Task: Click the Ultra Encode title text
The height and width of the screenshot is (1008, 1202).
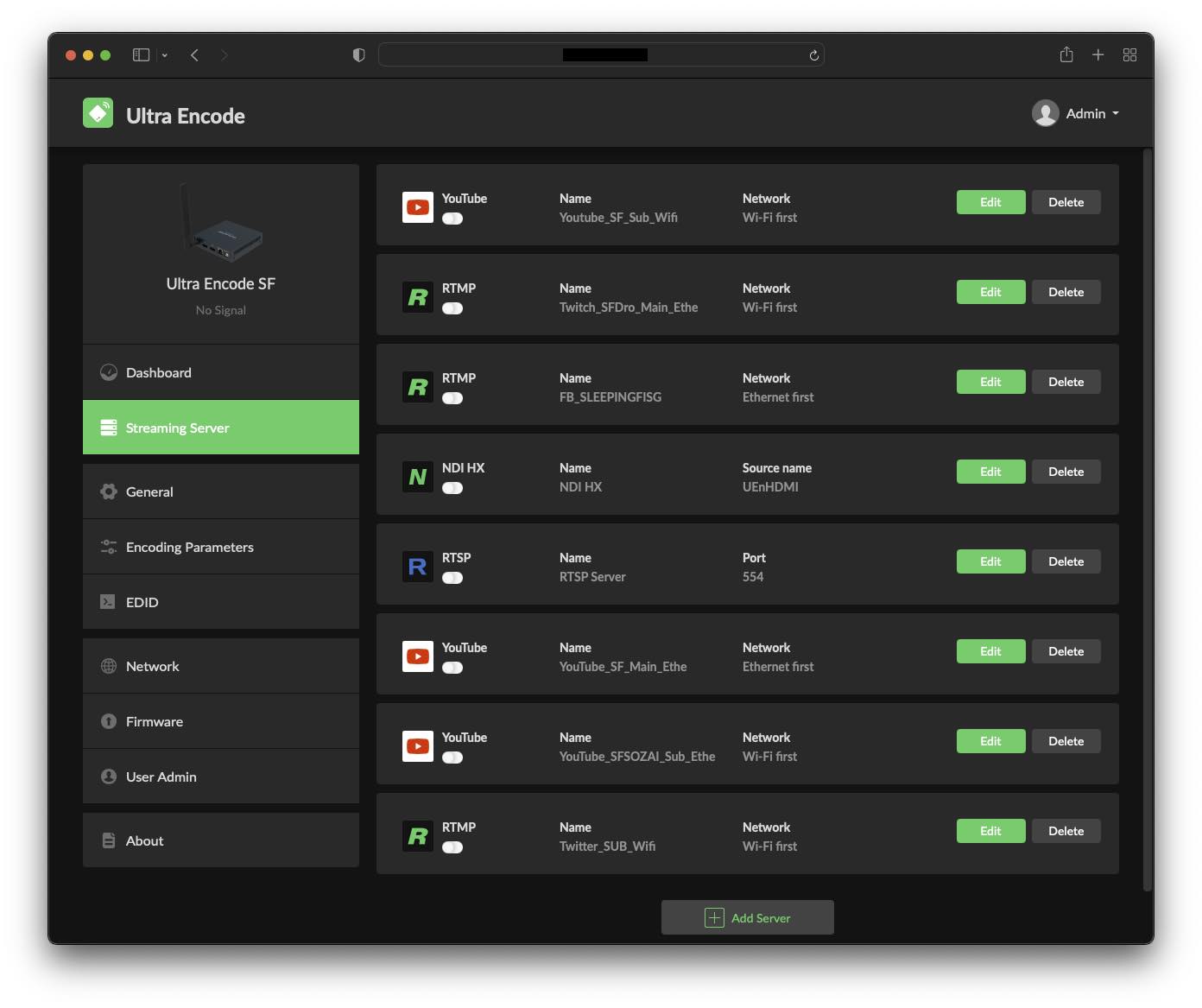Action: click(x=186, y=116)
